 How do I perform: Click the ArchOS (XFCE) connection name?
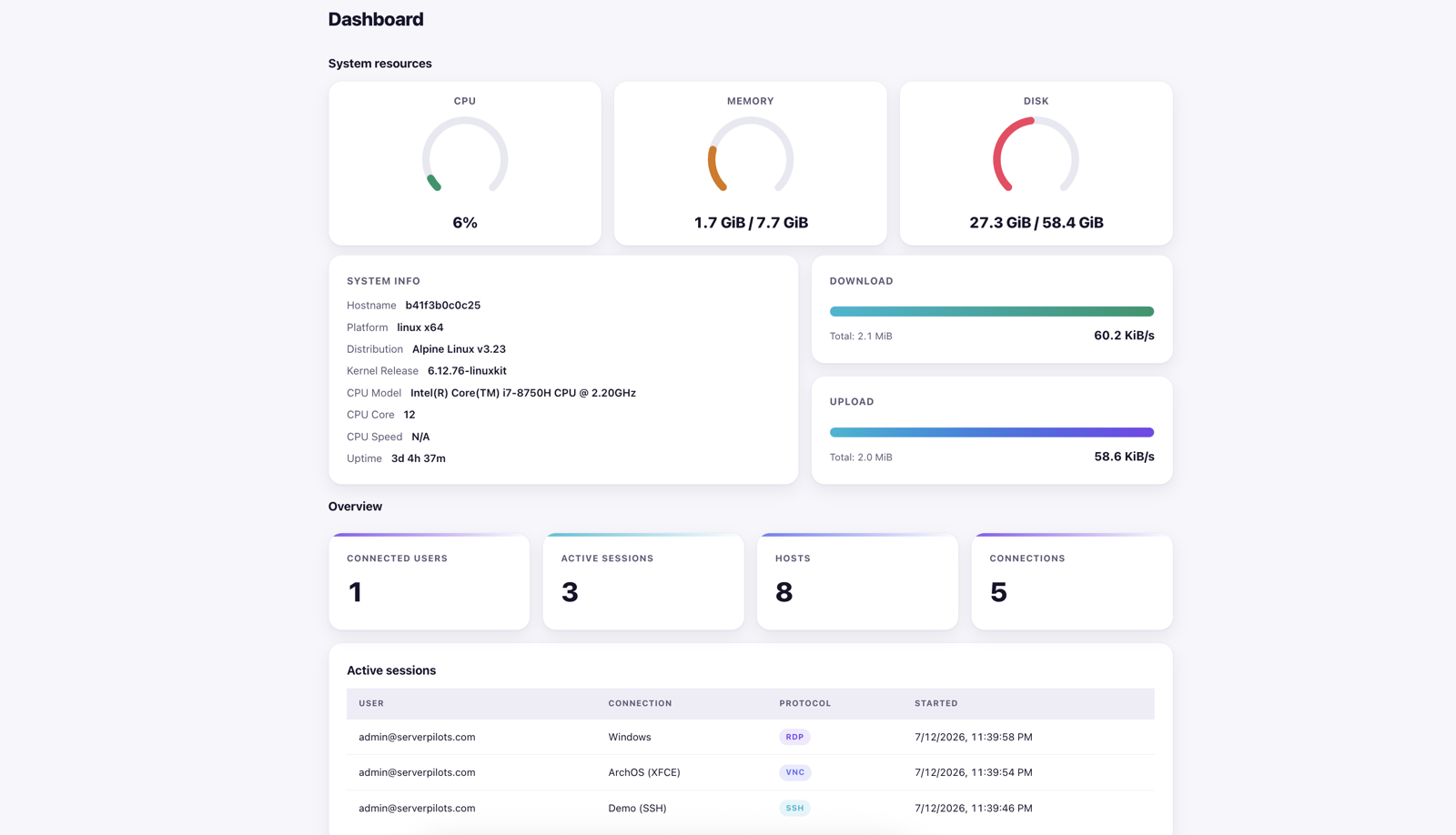(x=644, y=772)
